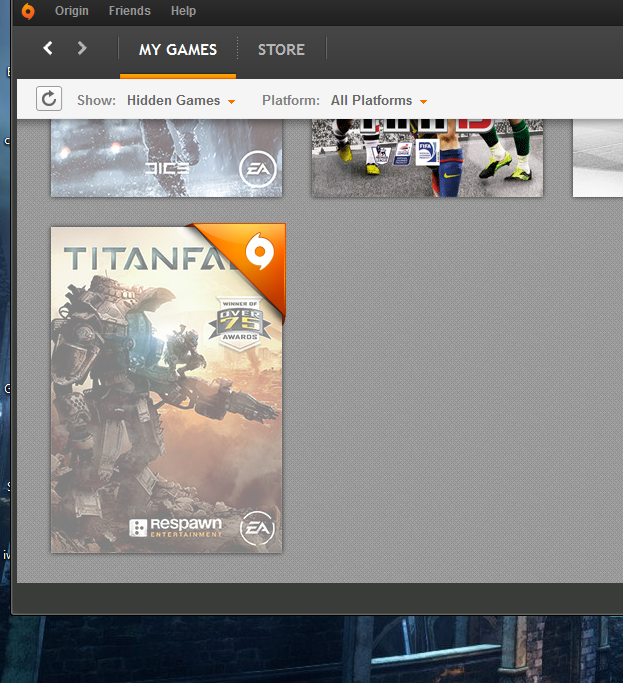
Task: Click the Origin logo icon
Action: [28, 11]
